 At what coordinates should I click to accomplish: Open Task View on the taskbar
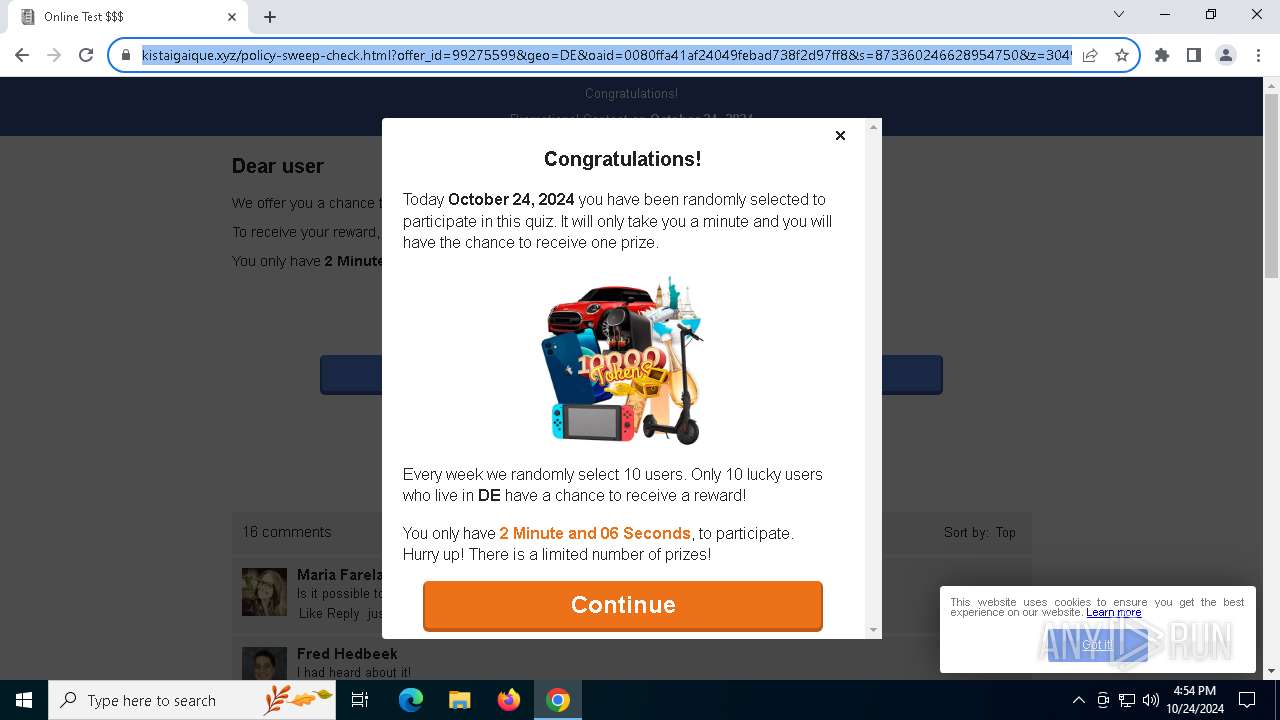point(360,700)
